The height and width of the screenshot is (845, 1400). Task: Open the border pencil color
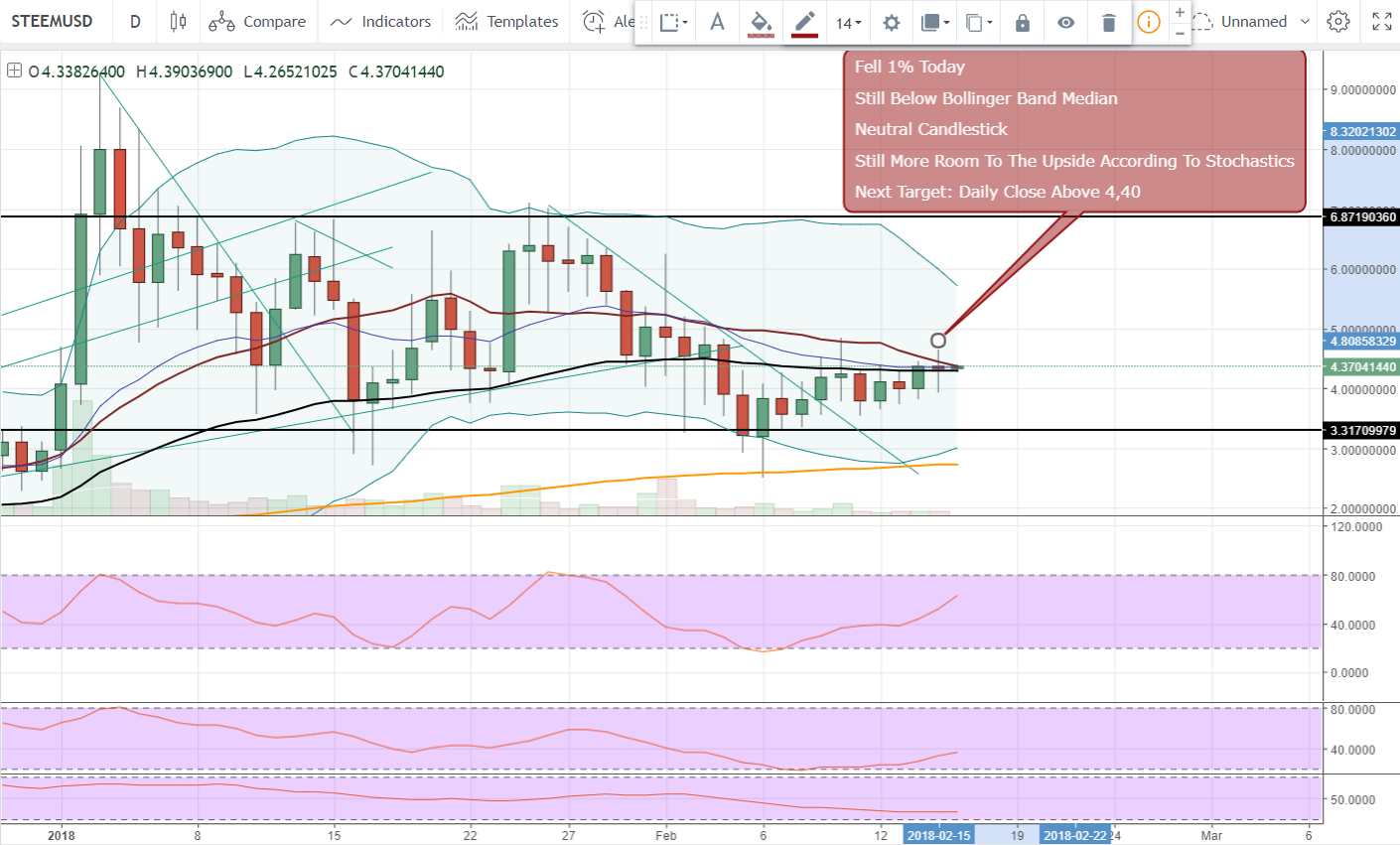tap(804, 23)
